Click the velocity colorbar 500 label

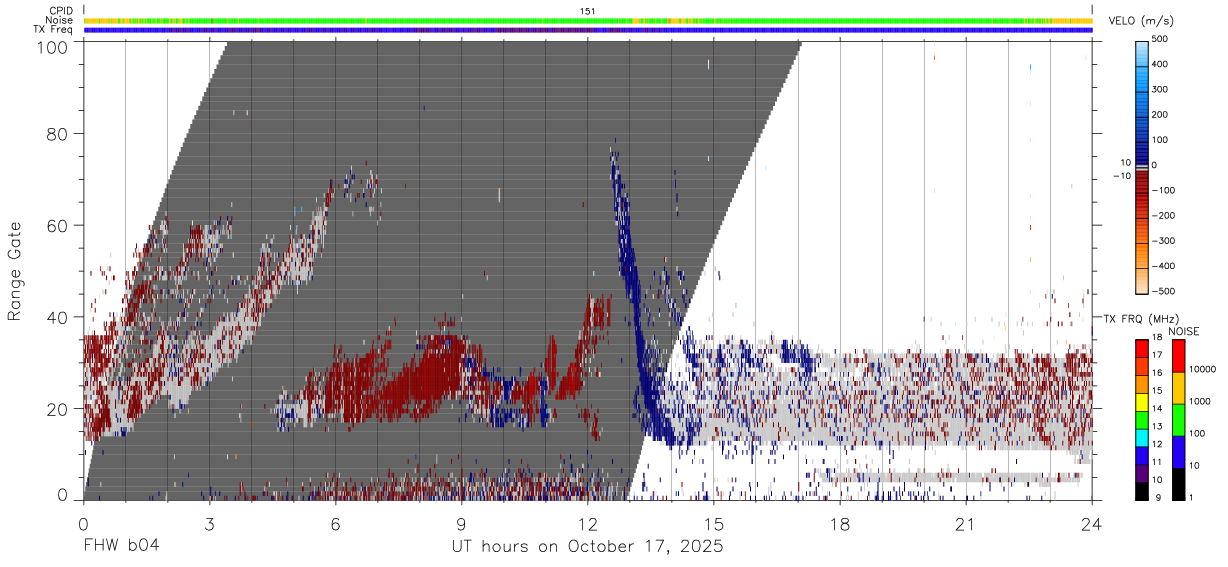click(x=1161, y=39)
